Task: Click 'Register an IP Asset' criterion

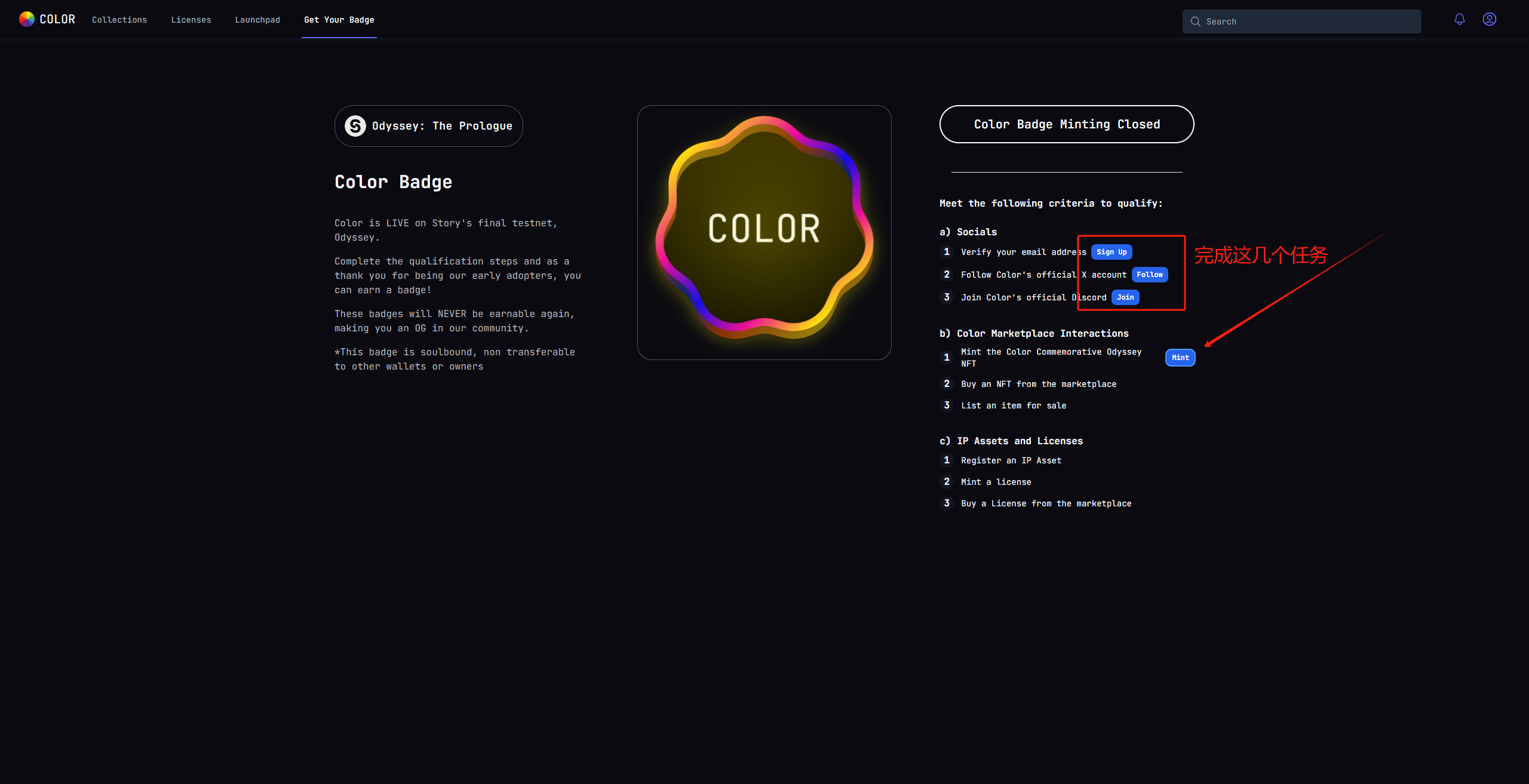Action: [x=1011, y=460]
